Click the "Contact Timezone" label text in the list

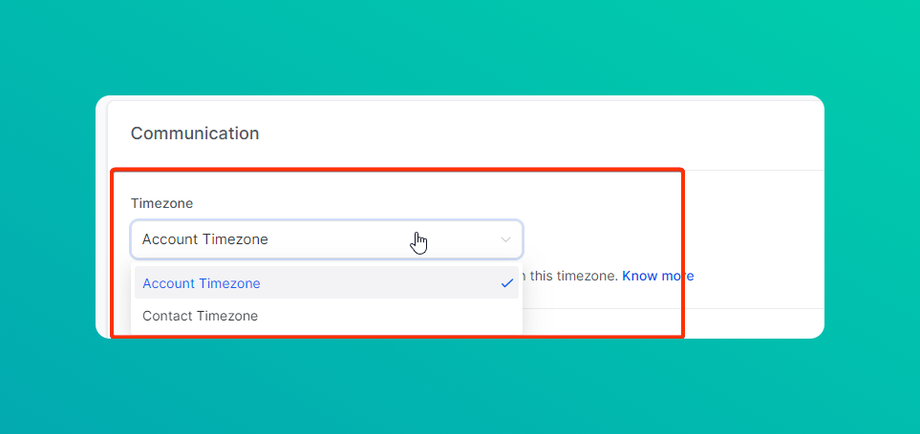pyautogui.click(x=200, y=316)
